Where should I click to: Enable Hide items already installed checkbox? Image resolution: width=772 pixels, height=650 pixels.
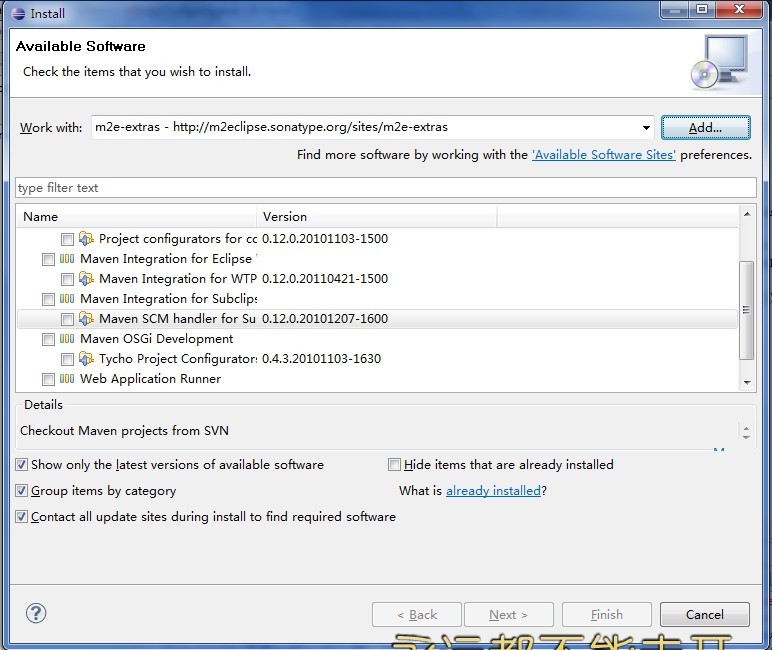pyautogui.click(x=394, y=464)
